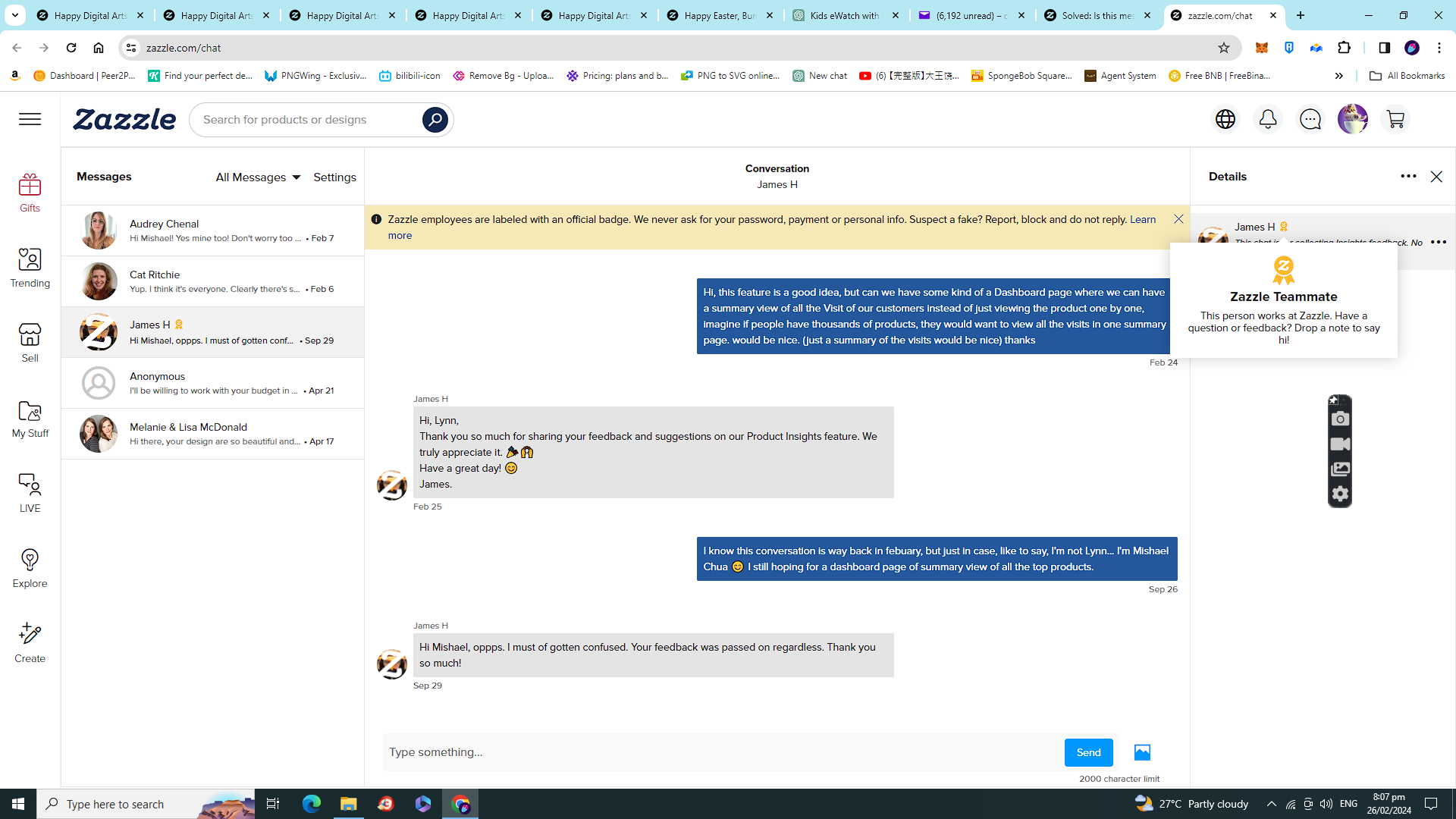The height and width of the screenshot is (819, 1456).
Task: Open Audrey Chenal conversation
Action: [212, 231]
